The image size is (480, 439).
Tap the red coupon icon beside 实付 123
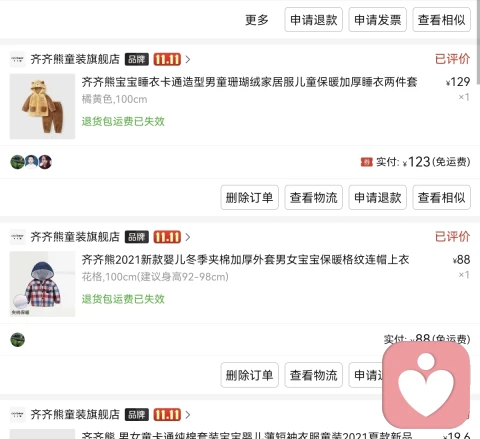tap(366, 162)
